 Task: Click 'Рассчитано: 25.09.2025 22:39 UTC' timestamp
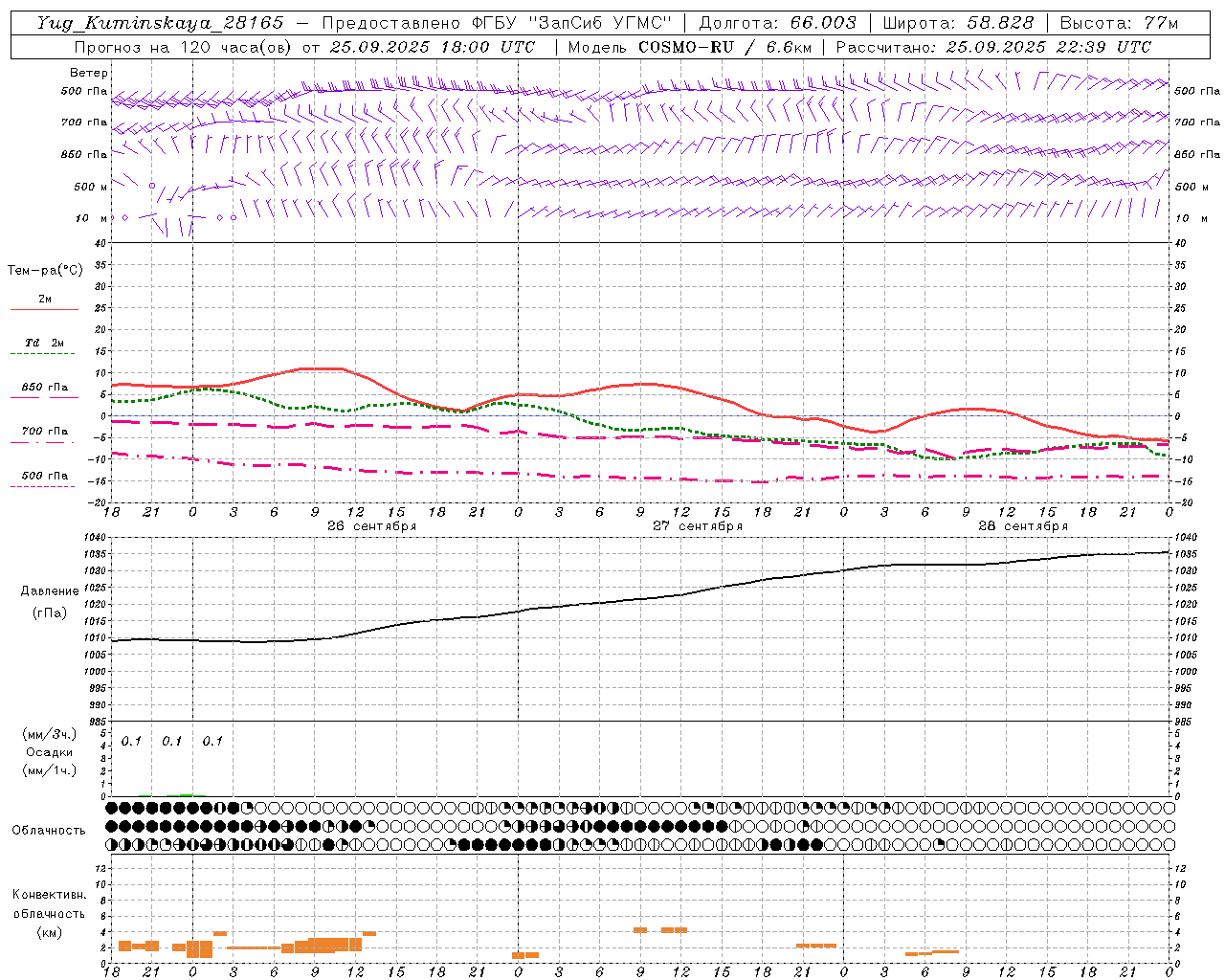click(x=993, y=47)
